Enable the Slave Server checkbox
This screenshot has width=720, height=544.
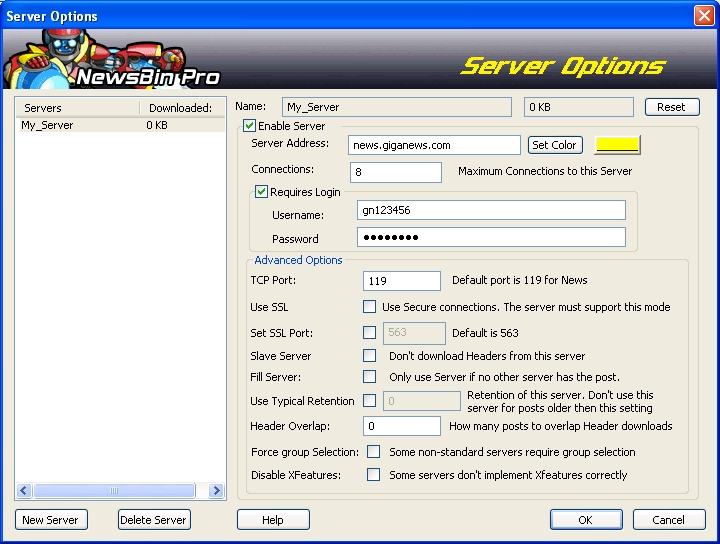point(369,356)
